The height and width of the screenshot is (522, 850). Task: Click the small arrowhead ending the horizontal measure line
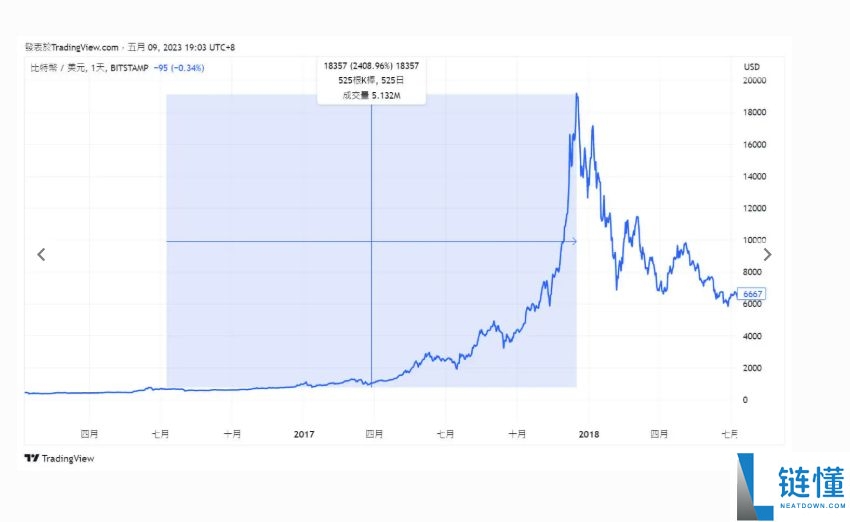point(572,241)
